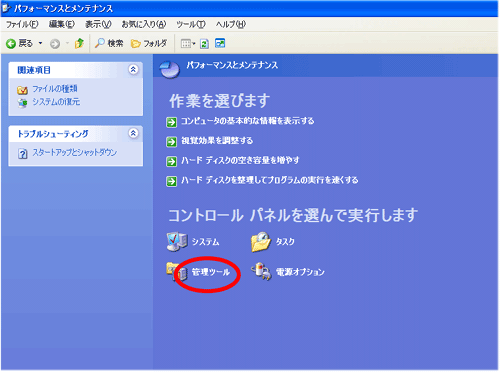Click the パフォーマンスとメンテナンス header pie icon
500x372 pixels.
(170, 69)
